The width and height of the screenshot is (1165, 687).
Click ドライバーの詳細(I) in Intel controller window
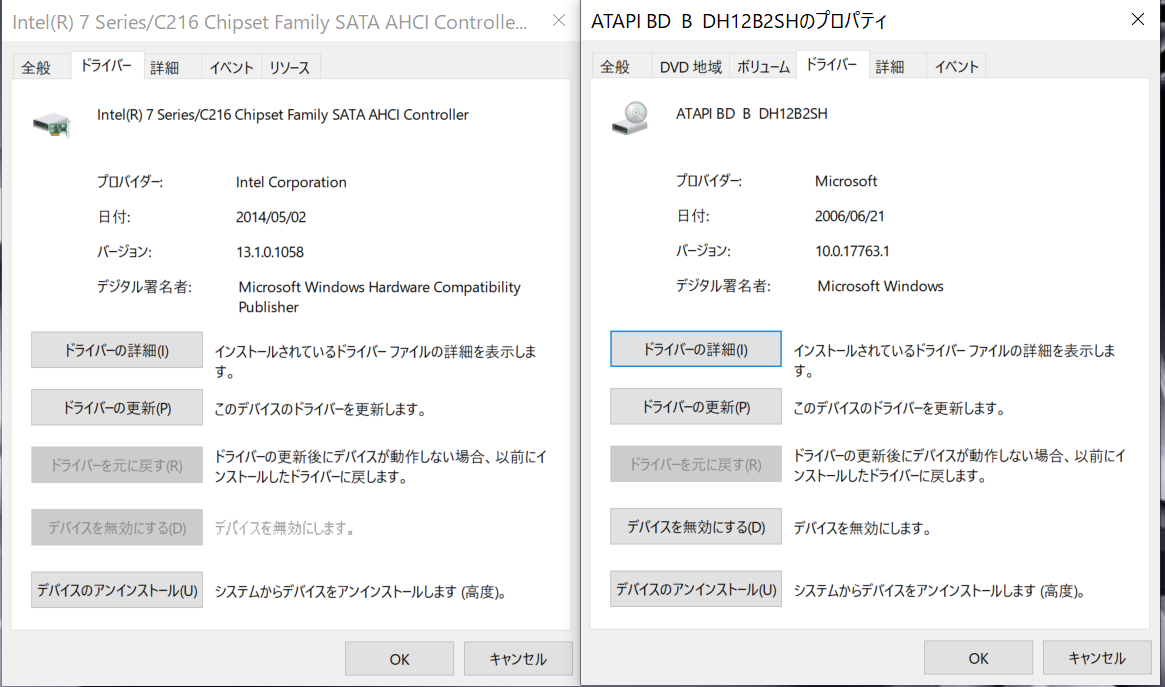coord(117,350)
